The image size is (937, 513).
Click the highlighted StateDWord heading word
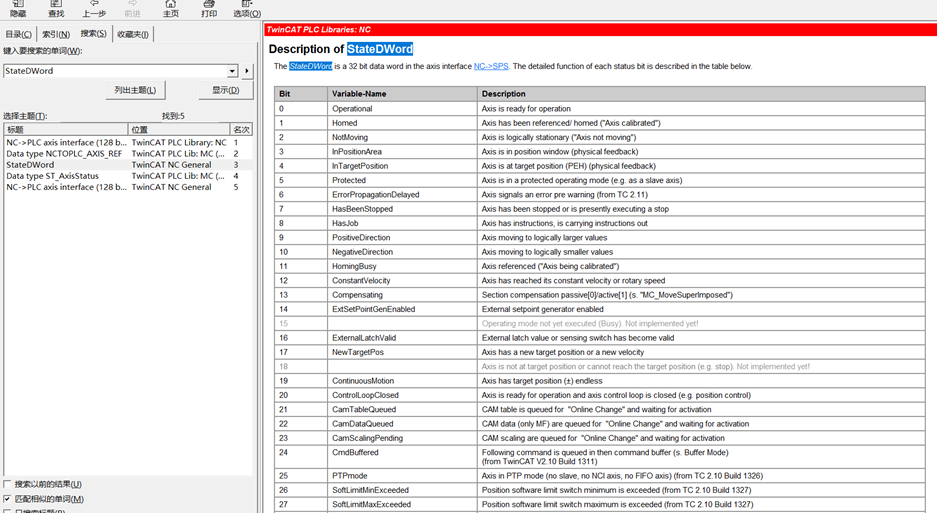tap(380, 49)
